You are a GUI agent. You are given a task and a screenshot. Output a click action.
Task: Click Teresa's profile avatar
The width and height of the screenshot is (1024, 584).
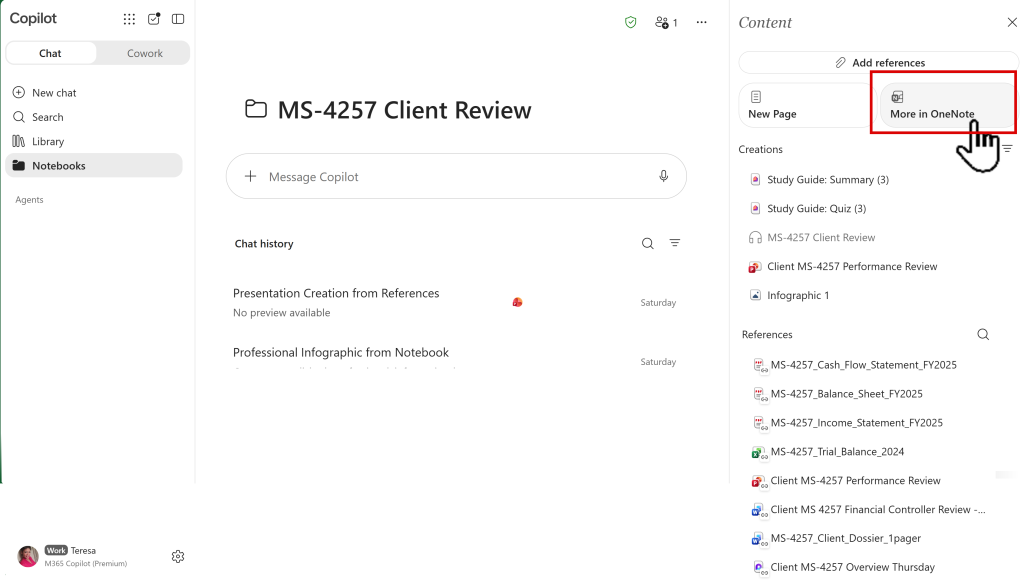pos(27,557)
